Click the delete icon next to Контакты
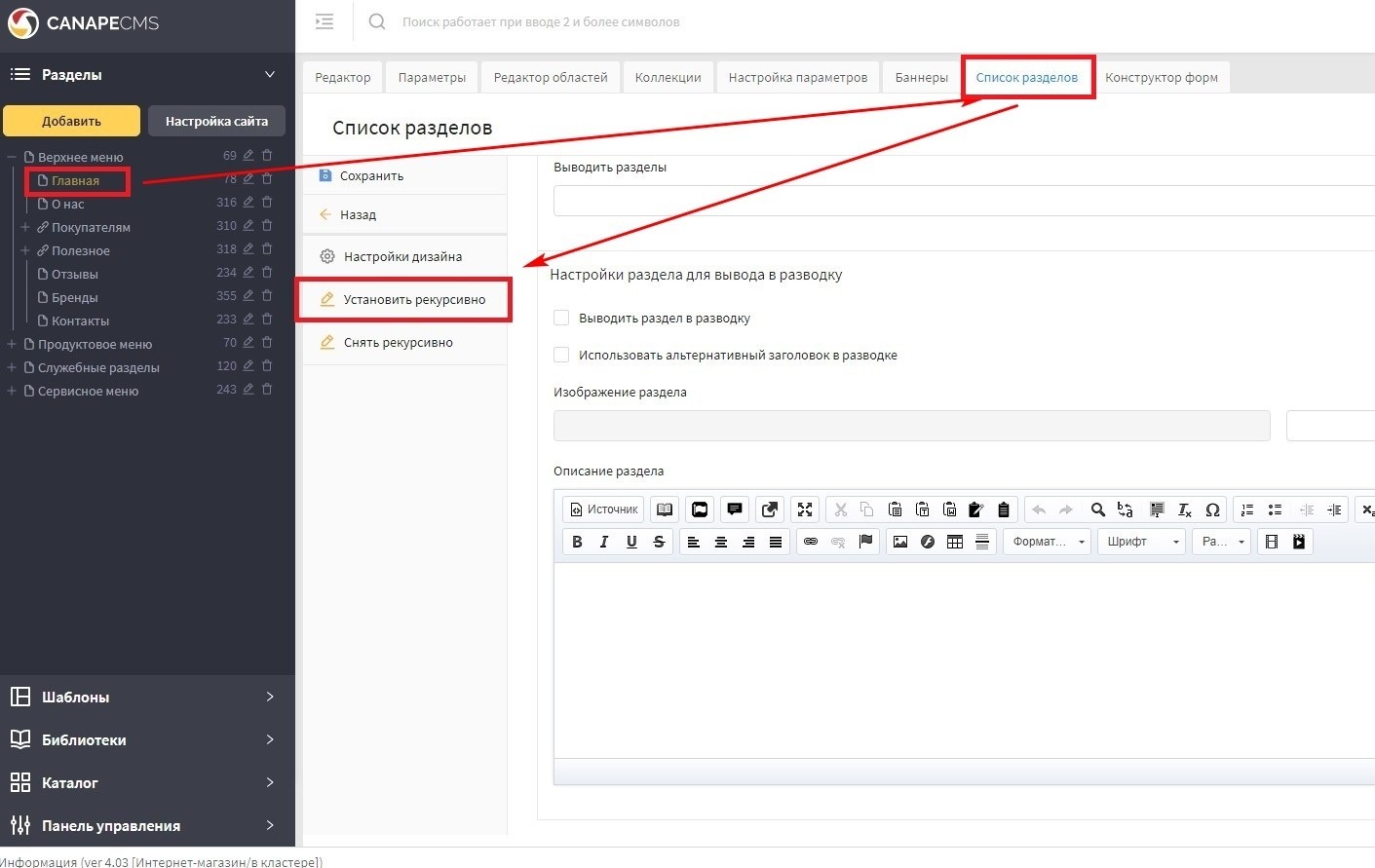Viewport: 1375px width, 868px height. coord(267,320)
